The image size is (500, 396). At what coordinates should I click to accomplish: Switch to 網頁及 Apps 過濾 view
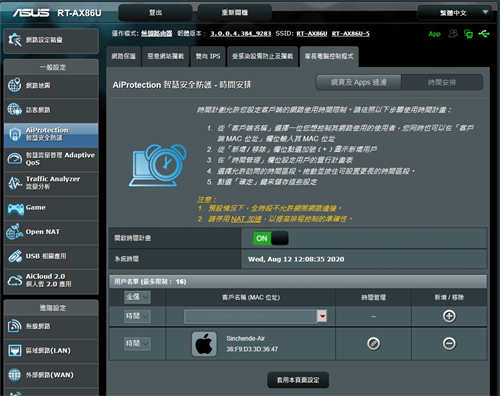pyautogui.click(x=359, y=82)
